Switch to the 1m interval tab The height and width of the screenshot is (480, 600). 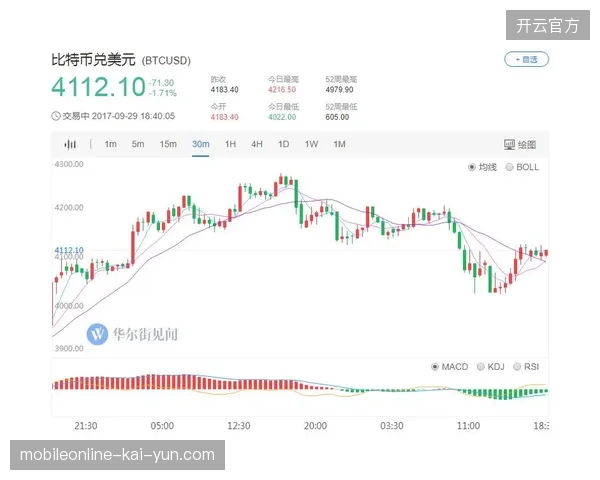pyautogui.click(x=111, y=144)
